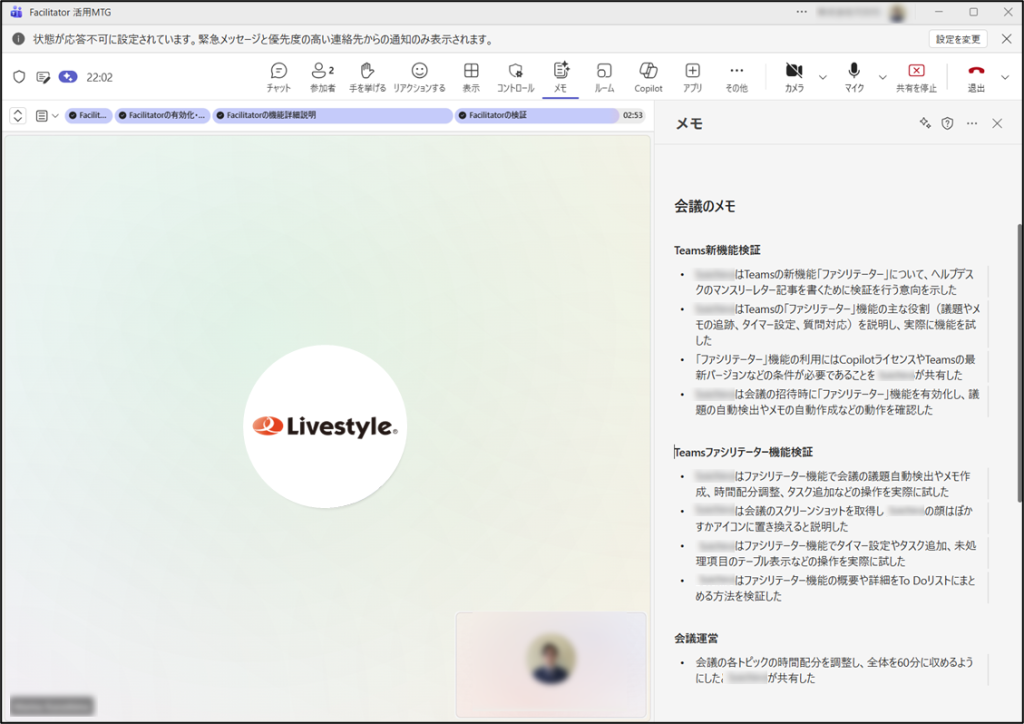Stop screen sharing with 共有を停止
The height and width of the screenshot is (724, 1024).
click(916, 76)
